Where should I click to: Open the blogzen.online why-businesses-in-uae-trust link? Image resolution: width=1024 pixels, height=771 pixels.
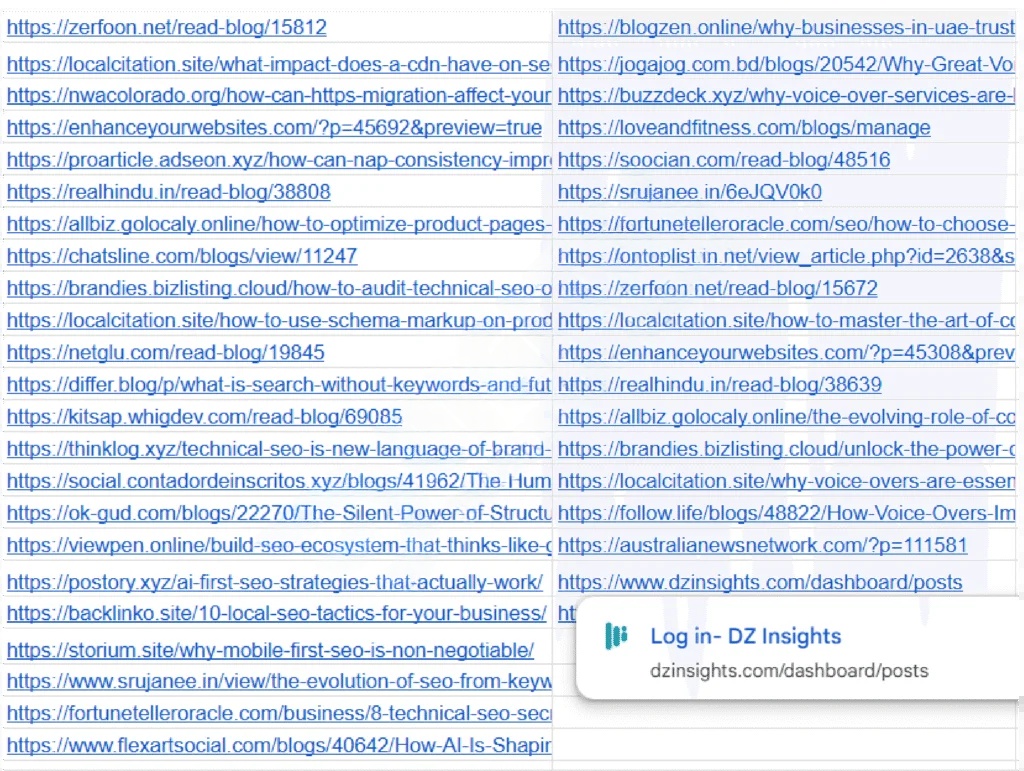[786, 27]
